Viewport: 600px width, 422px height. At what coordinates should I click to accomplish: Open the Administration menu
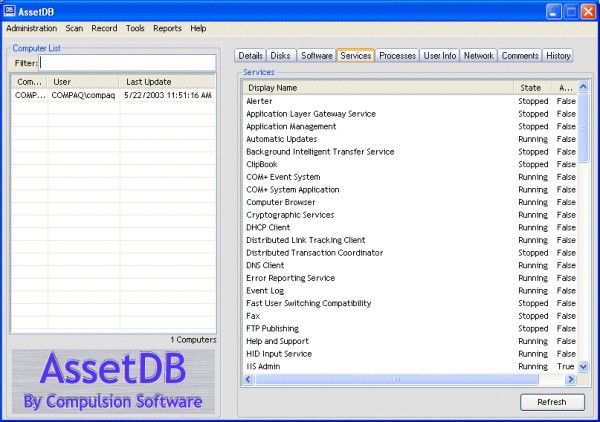(31, 28)
